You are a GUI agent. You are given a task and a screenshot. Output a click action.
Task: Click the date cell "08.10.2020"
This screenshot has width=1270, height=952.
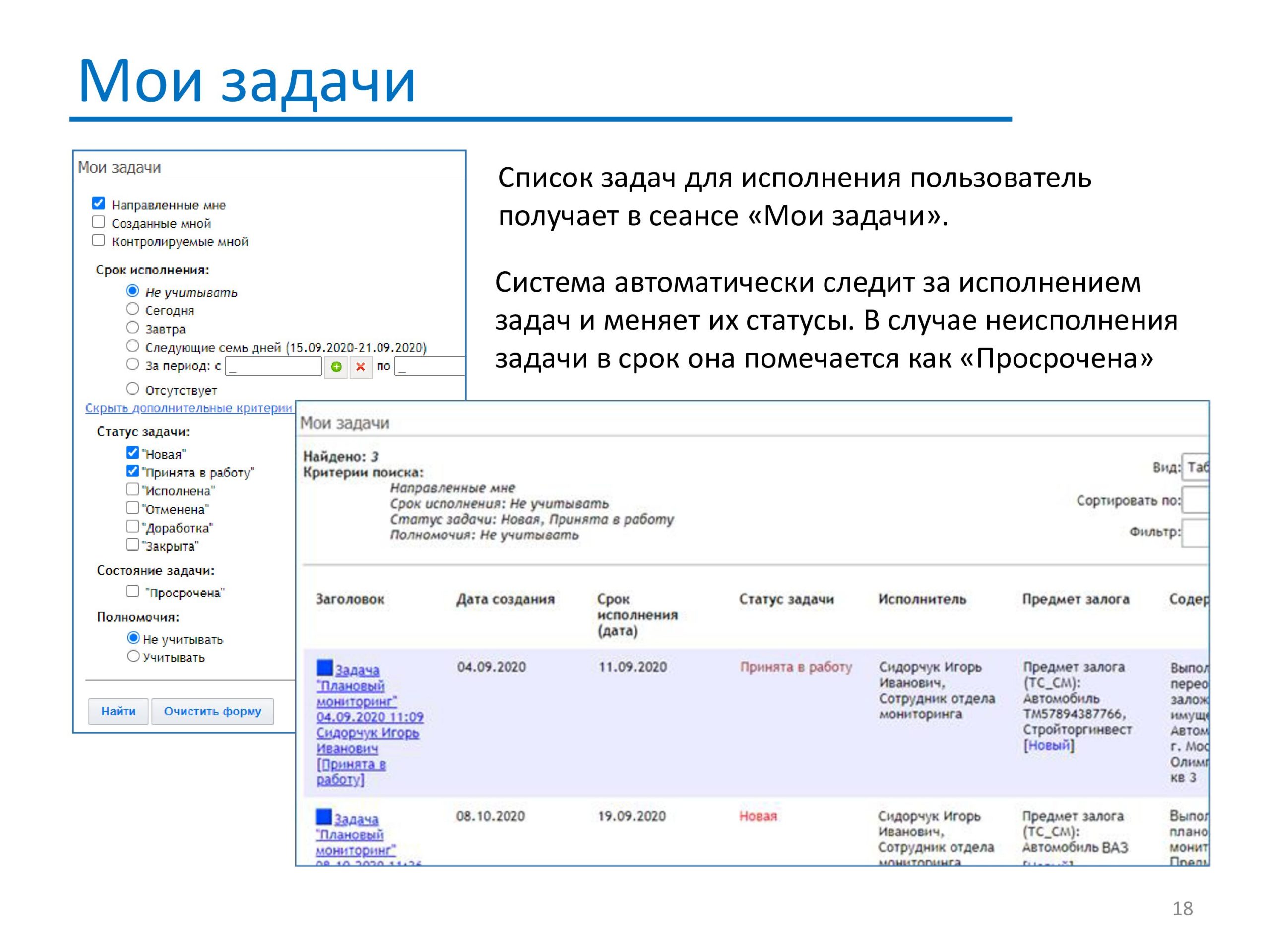click(x=490, y=816)
